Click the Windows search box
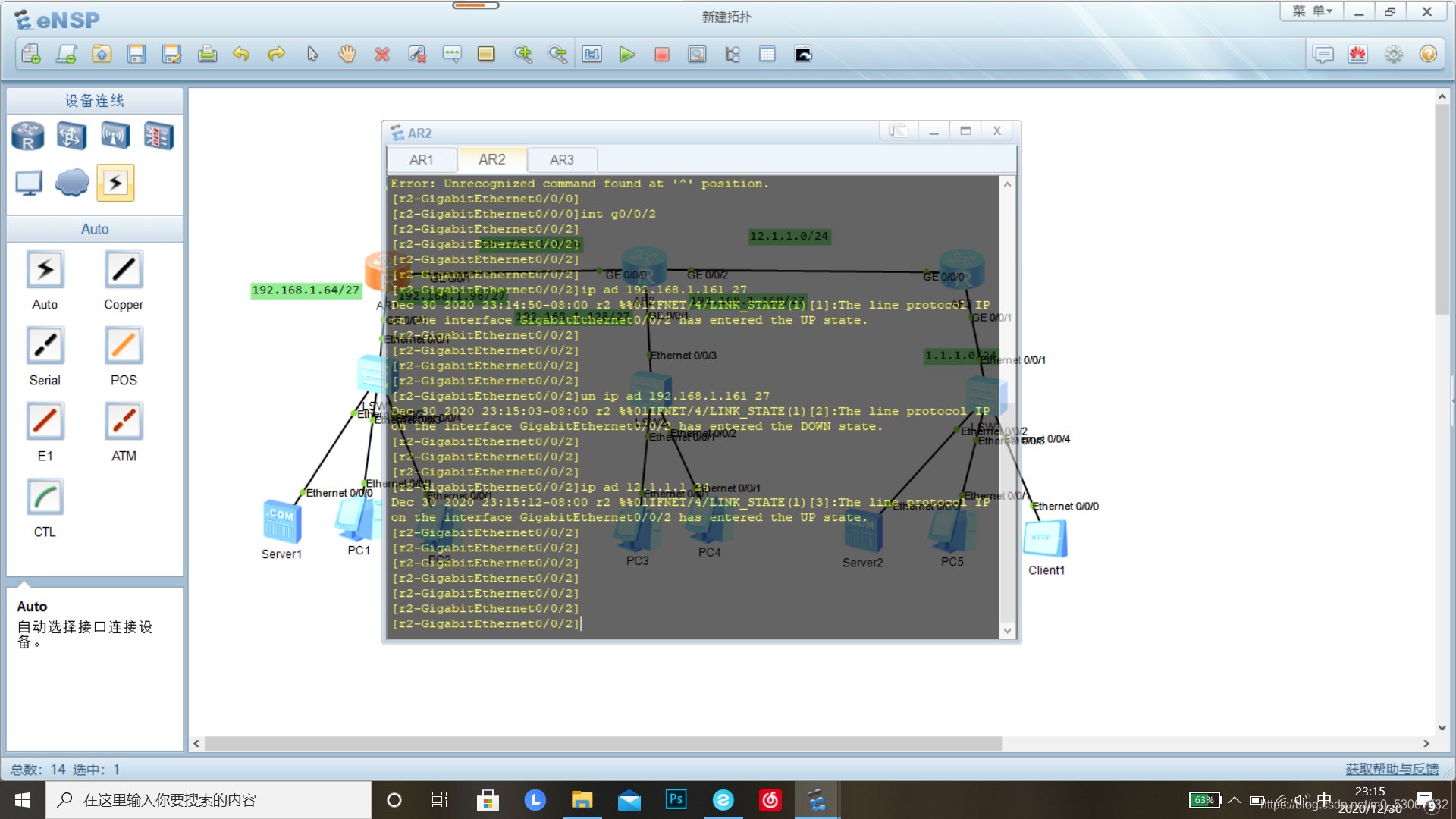1456x819 pixels. (209, 800)
